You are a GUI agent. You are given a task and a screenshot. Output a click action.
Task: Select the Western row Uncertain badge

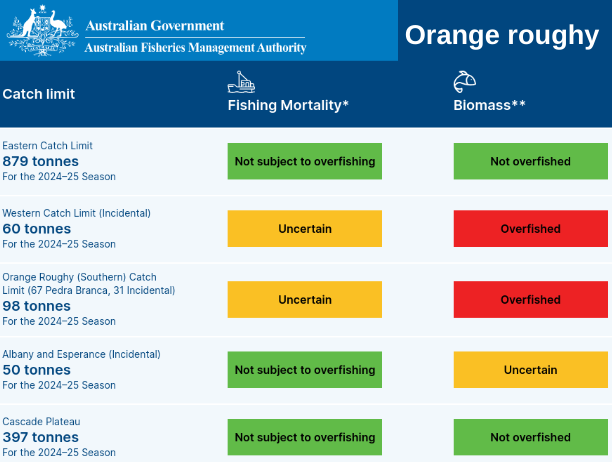pos(304,229)
